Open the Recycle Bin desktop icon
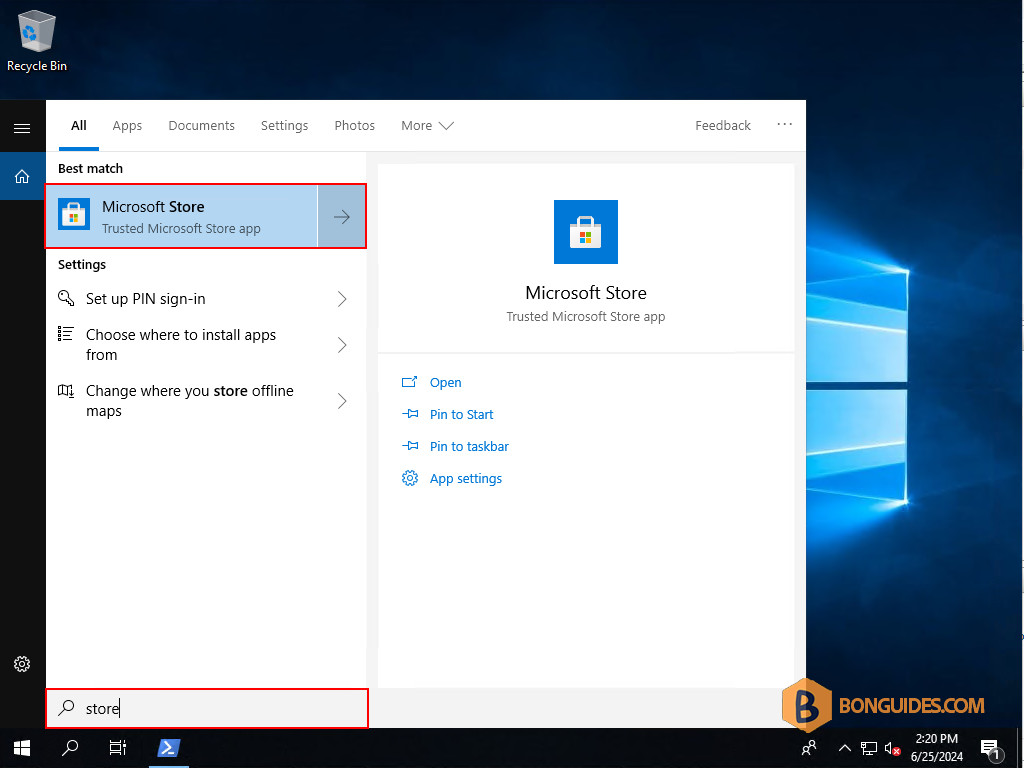Viewport: 1024px width, 768px height. pos(37,40)
